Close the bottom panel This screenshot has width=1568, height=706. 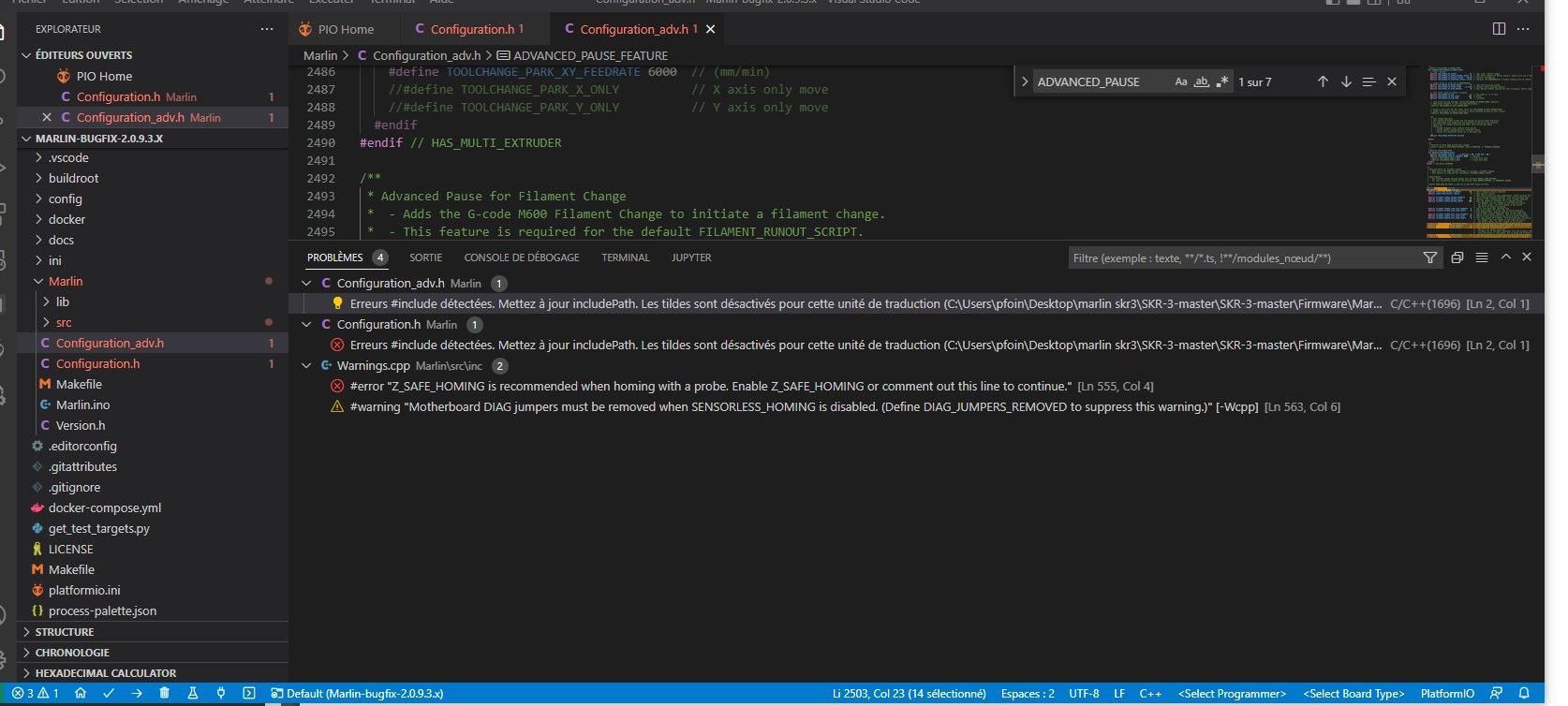1527,257
